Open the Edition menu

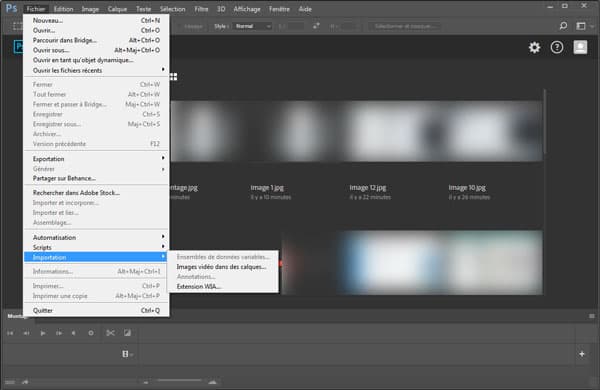pos(63,9)
